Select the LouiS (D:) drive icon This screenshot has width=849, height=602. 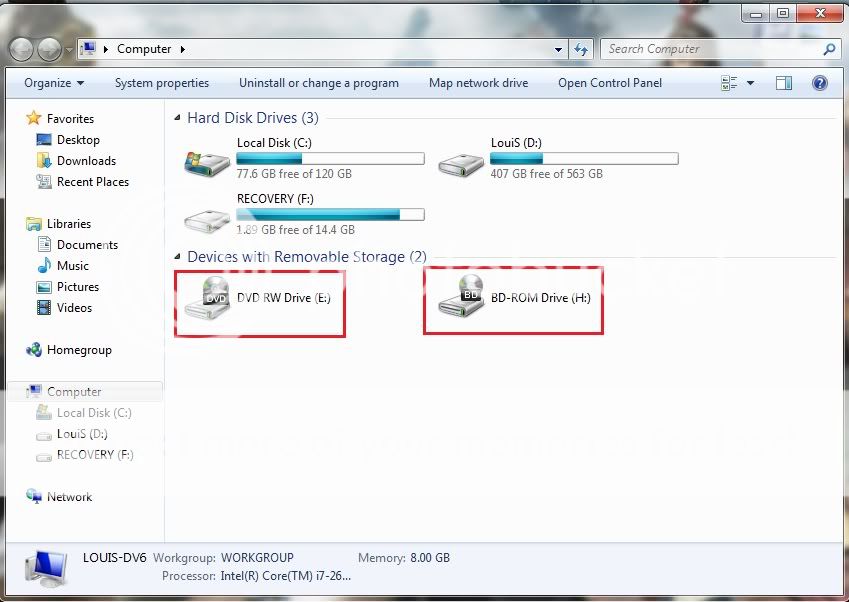[x=461, y=160]
